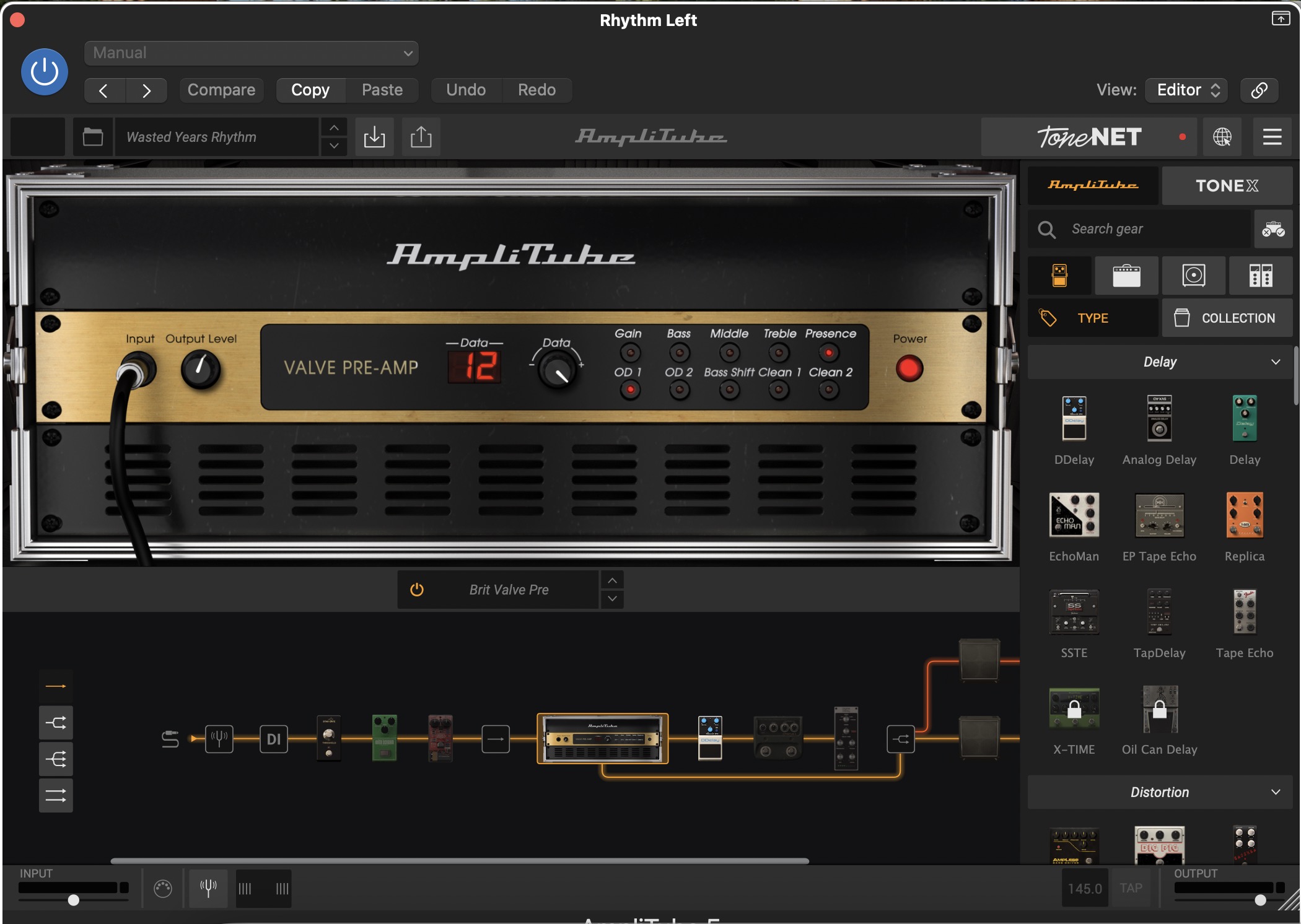Toggle the Bass Shift button
Image resolution: width=1301 pixels, height=924 pixels.
(729, 390)
